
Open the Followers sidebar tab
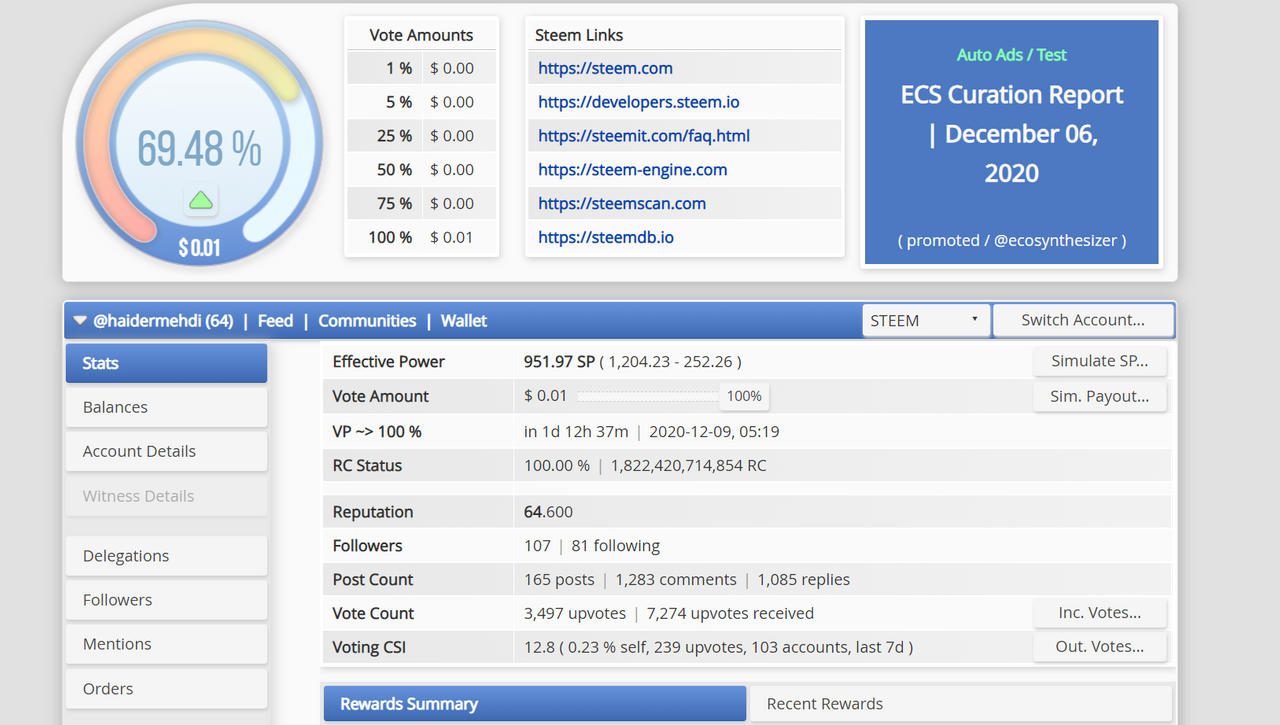pyautogui.click(x=166, y=600)
